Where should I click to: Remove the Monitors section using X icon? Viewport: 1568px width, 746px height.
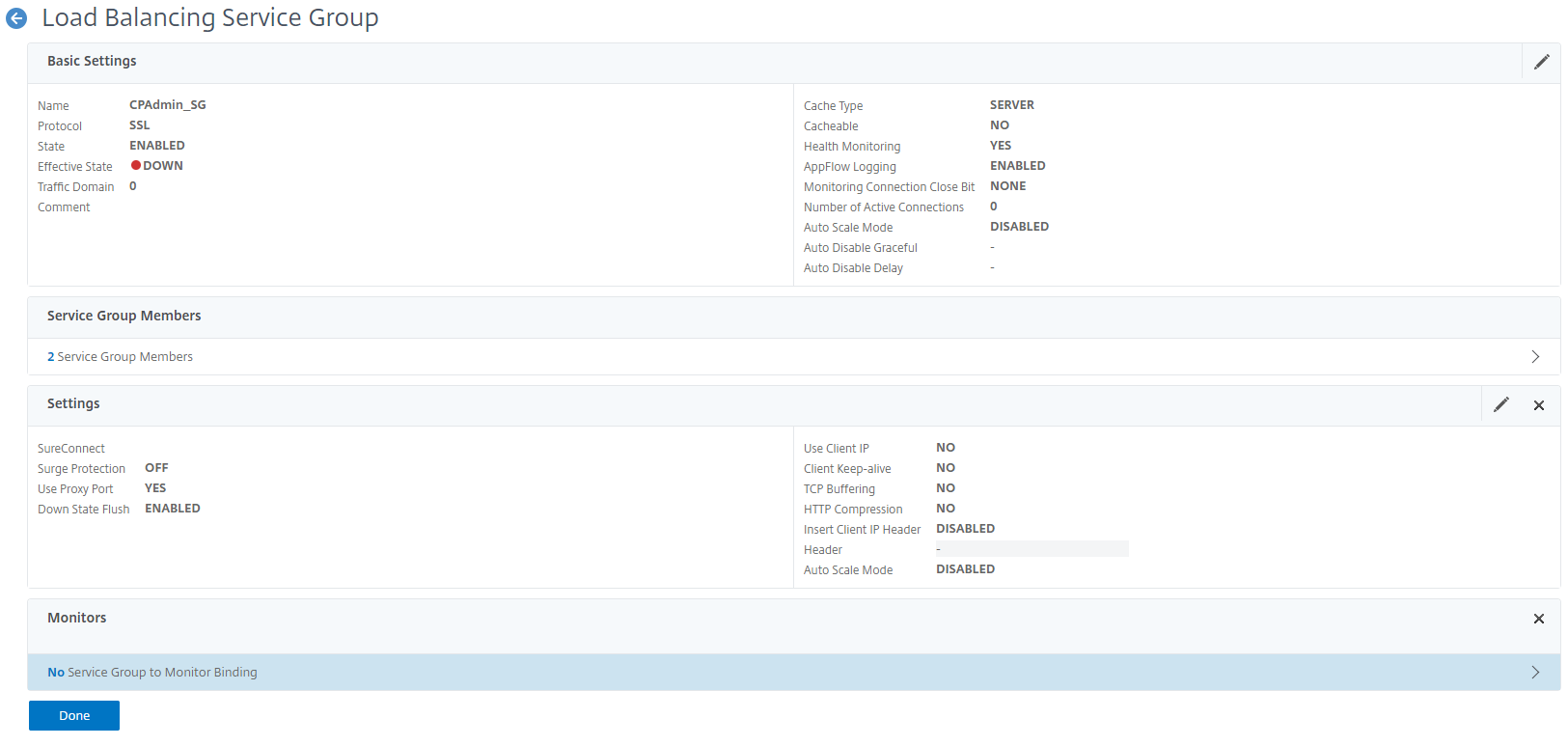[x=1538, y=619]
